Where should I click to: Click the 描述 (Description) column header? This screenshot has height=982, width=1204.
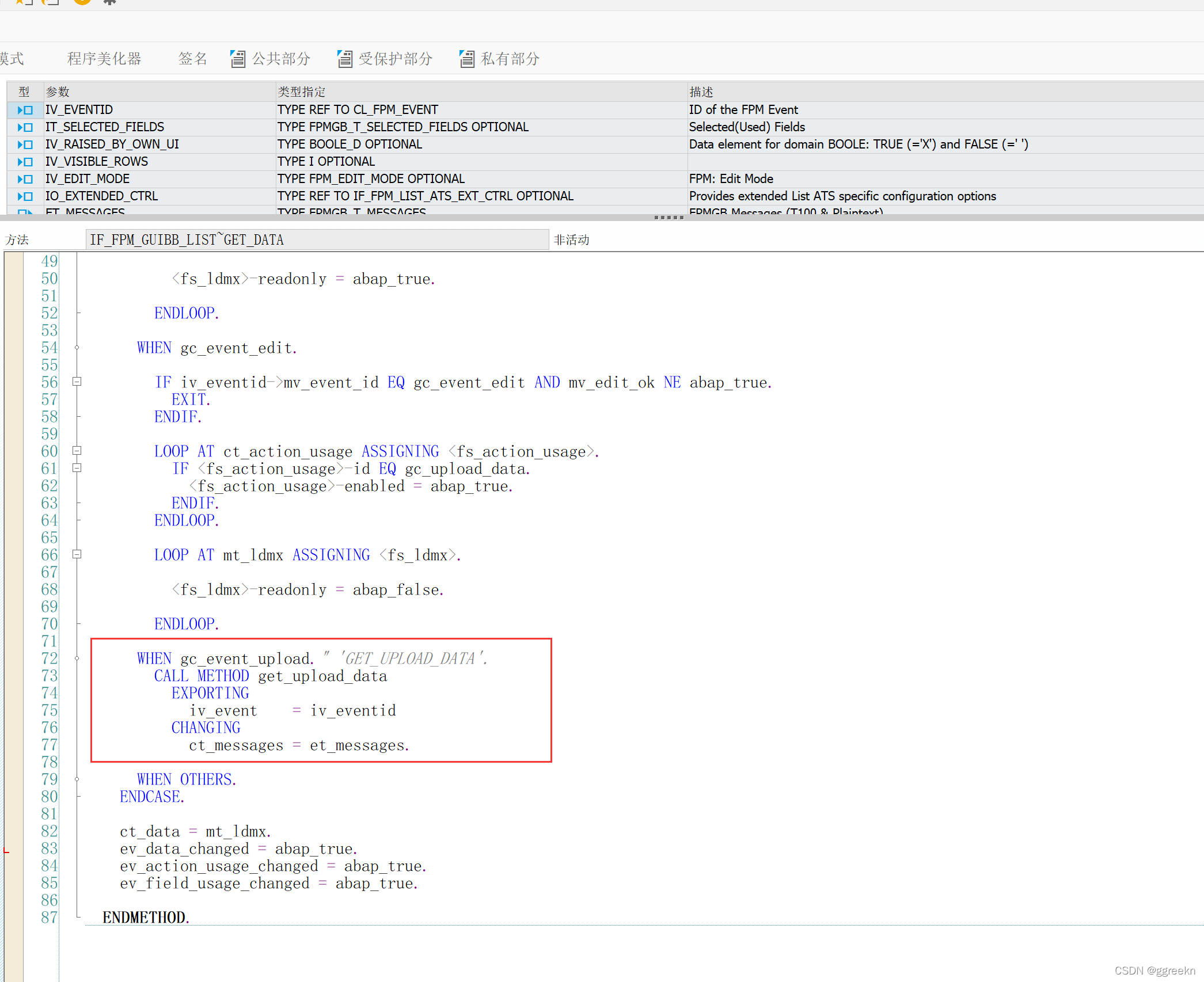click(701, 92)
